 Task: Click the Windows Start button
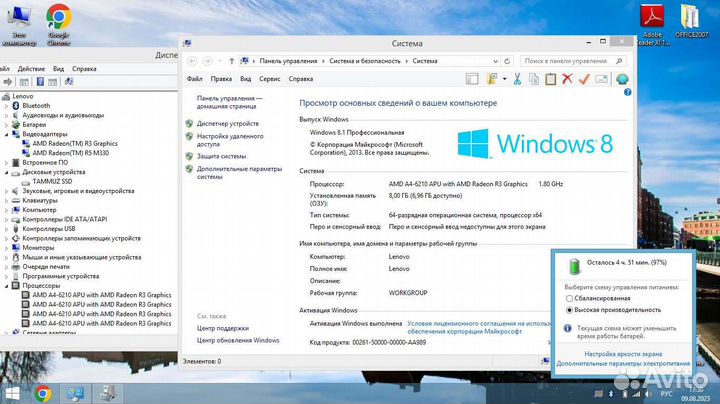[12, 393]
